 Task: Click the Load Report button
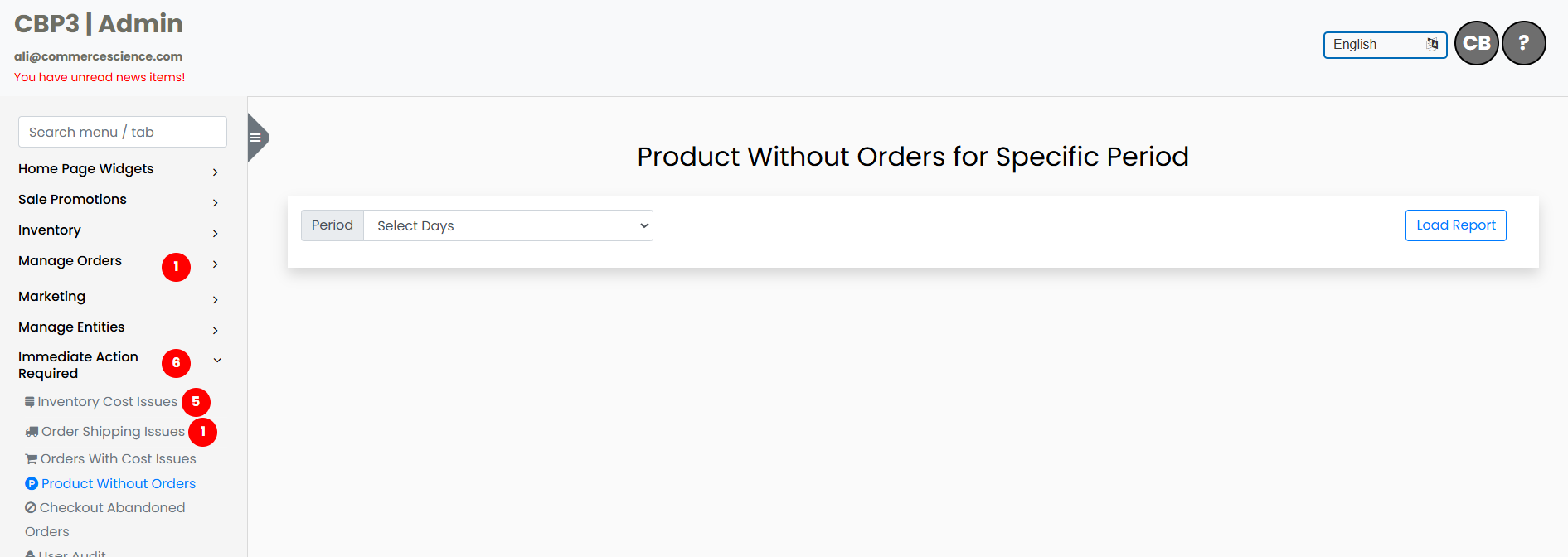tap(1455, 225)
